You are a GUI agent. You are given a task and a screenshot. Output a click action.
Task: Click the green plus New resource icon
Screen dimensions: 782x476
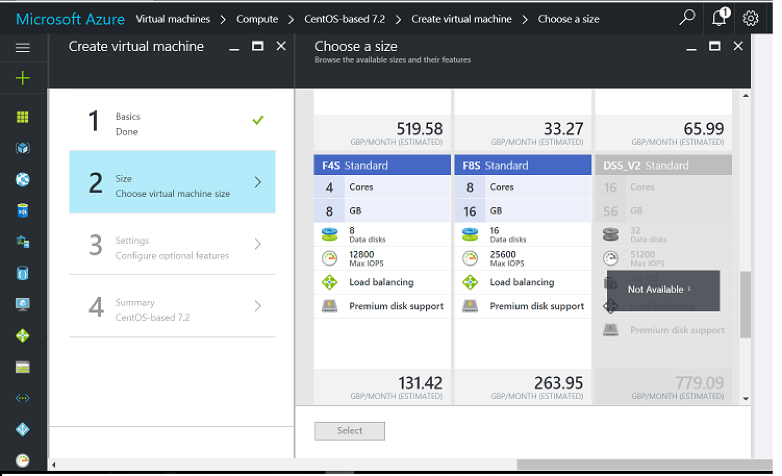pos(22,78)
